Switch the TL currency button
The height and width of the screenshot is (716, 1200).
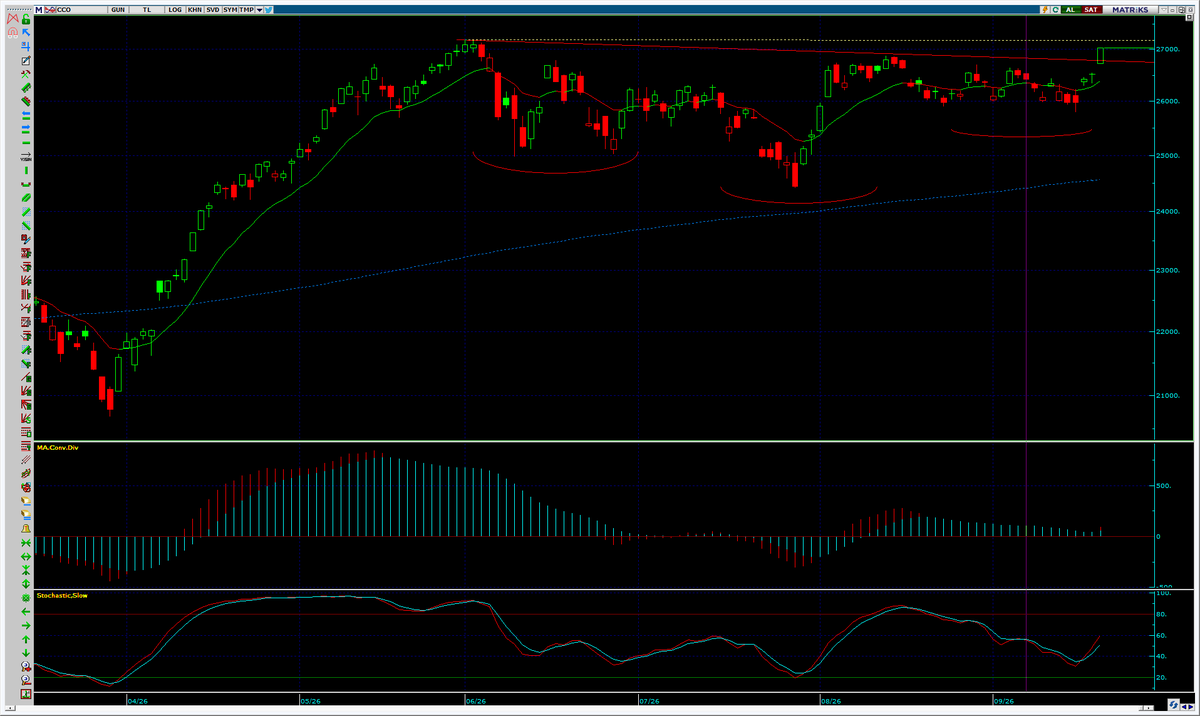point(147,9)
